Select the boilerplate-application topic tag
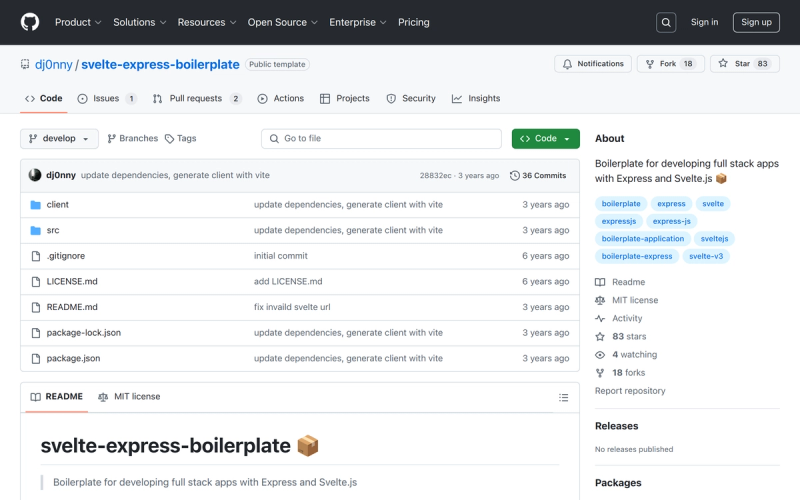 tap(643, 239)
